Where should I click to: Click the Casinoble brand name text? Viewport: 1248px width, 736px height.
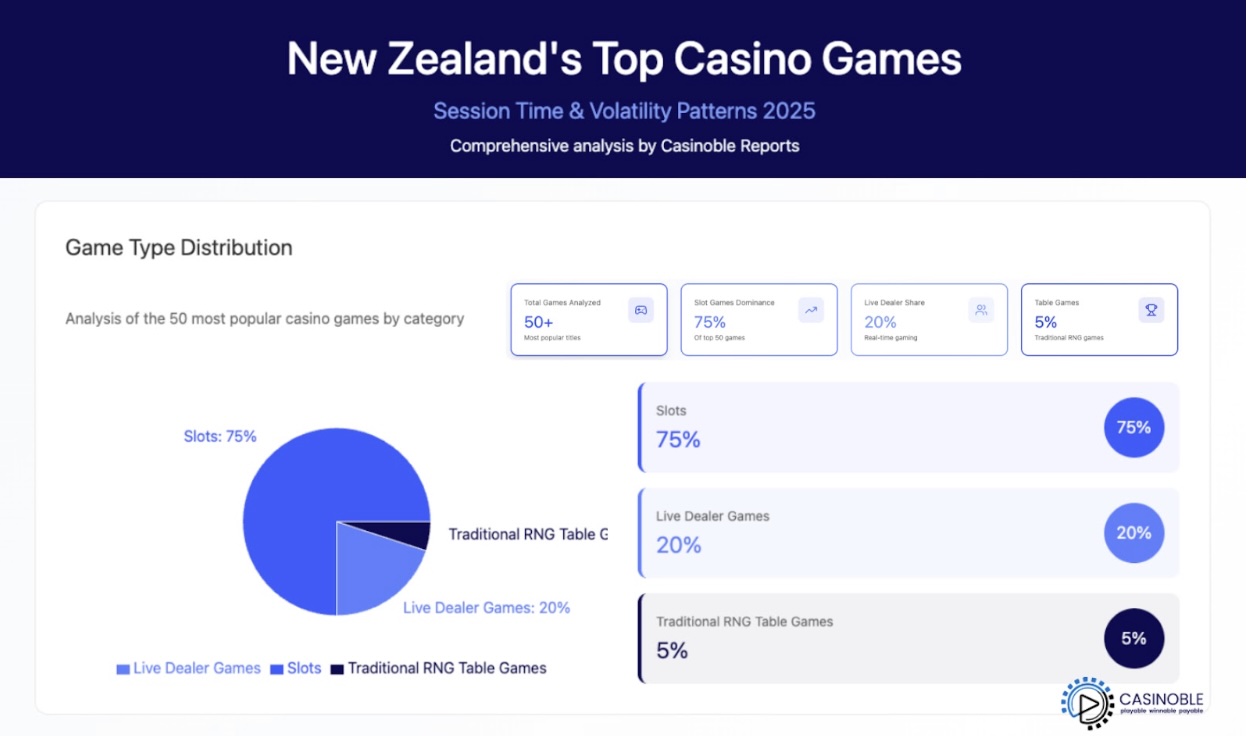1161,699
